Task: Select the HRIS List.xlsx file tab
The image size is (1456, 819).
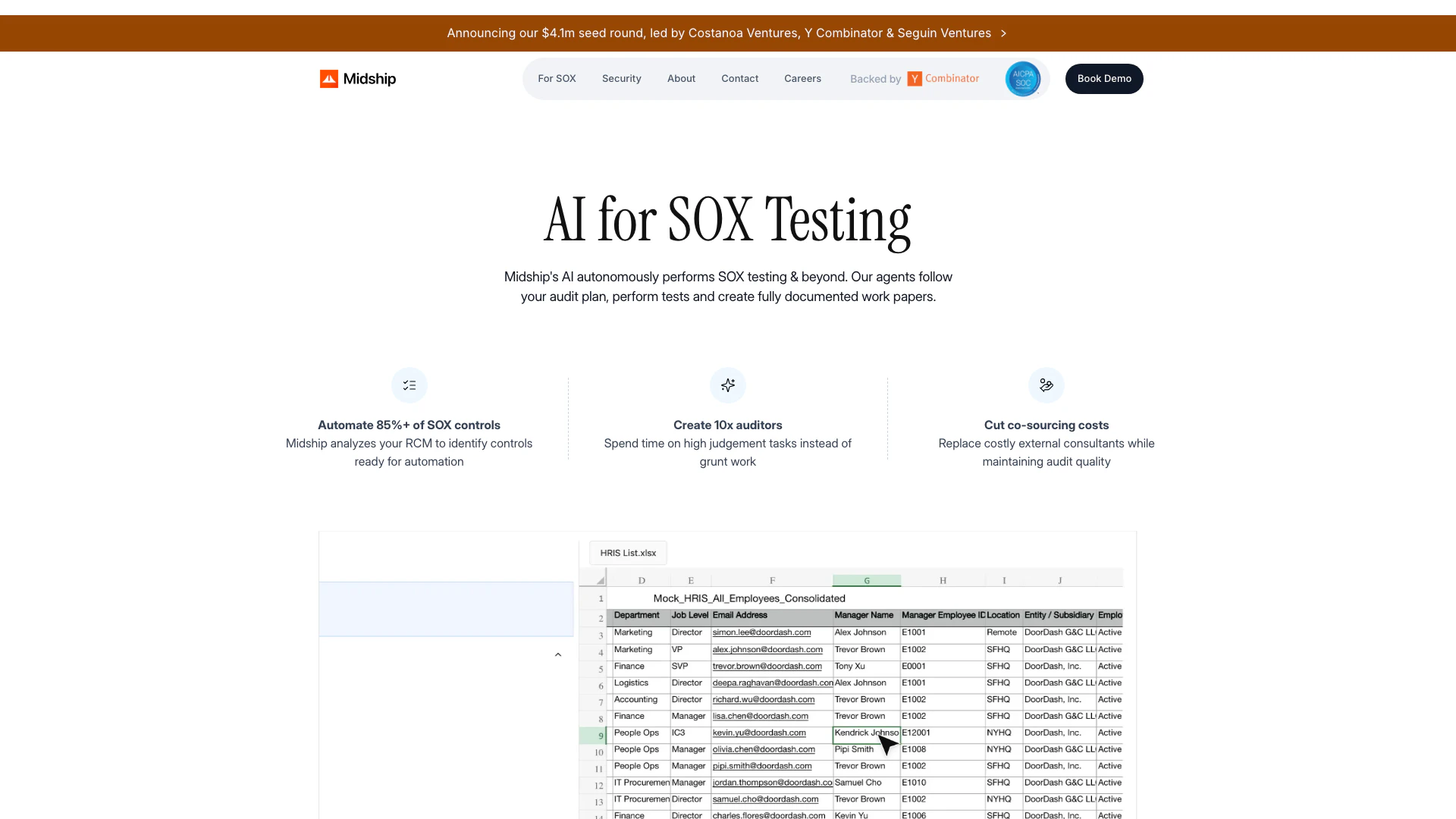Action: pos(628,553)
